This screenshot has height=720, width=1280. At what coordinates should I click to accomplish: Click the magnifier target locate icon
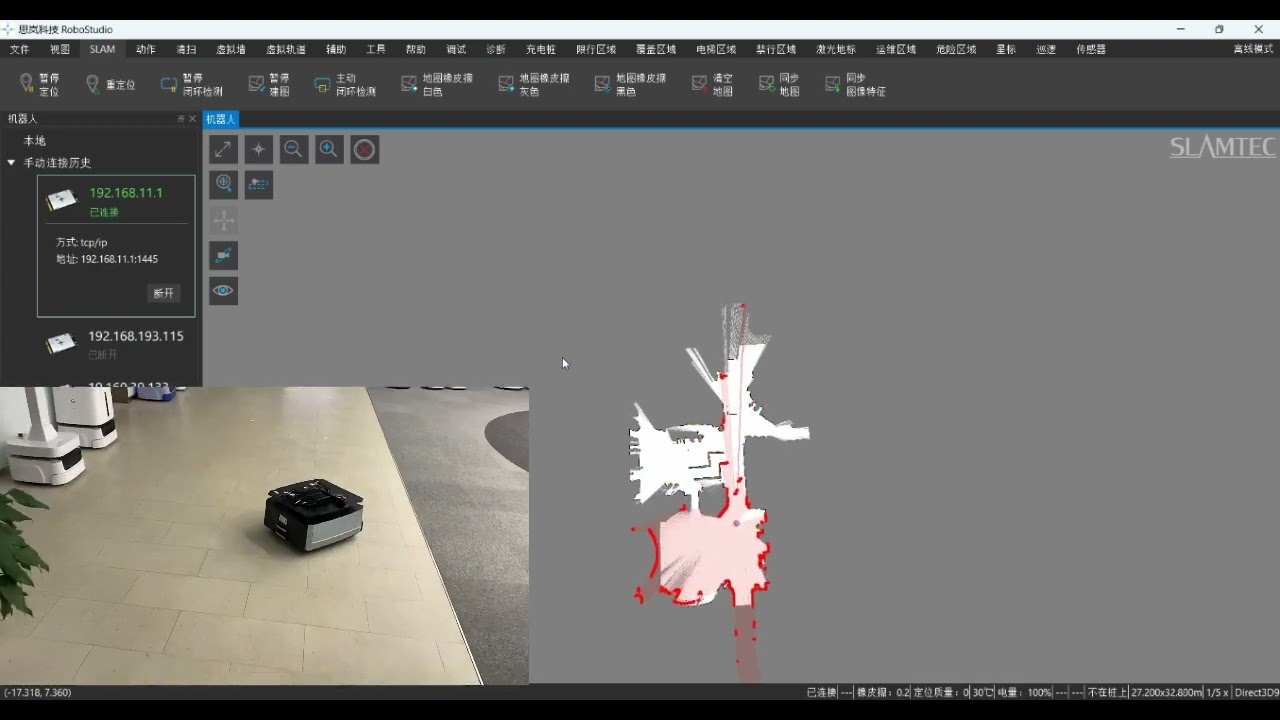[223, 184]
